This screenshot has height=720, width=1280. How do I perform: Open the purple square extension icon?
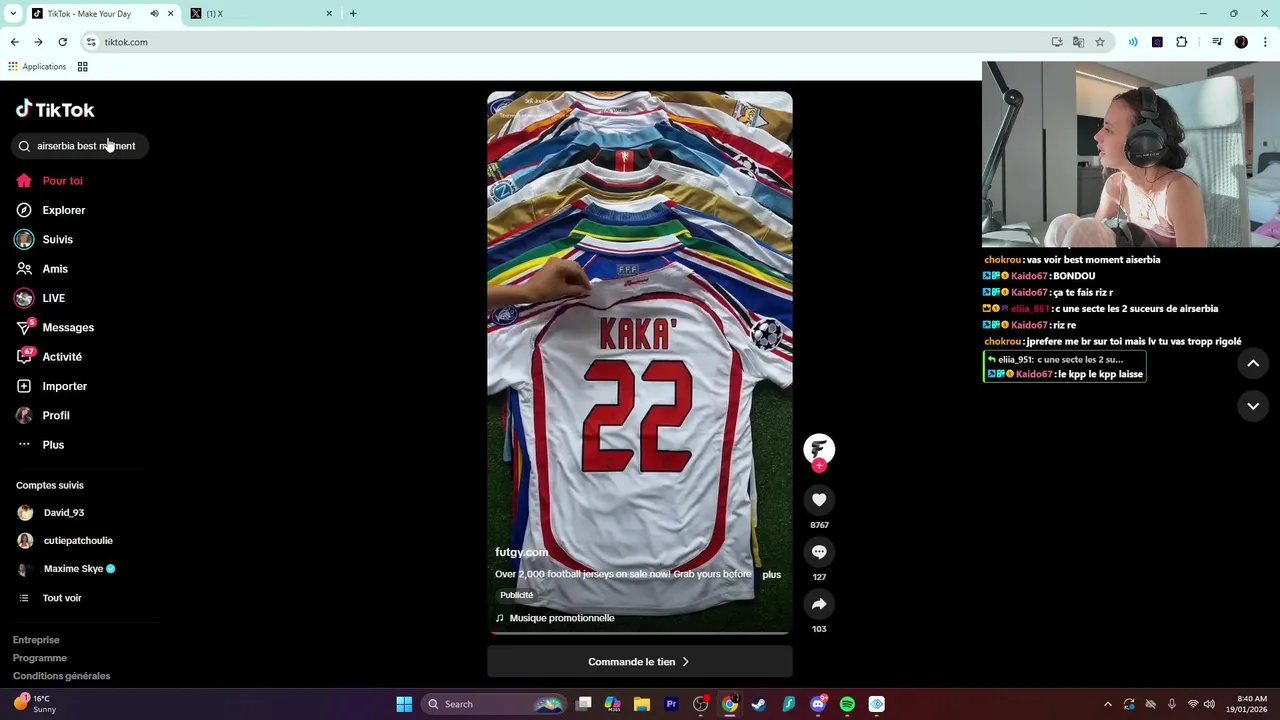pyautogui.click(x=1157, y=42)
